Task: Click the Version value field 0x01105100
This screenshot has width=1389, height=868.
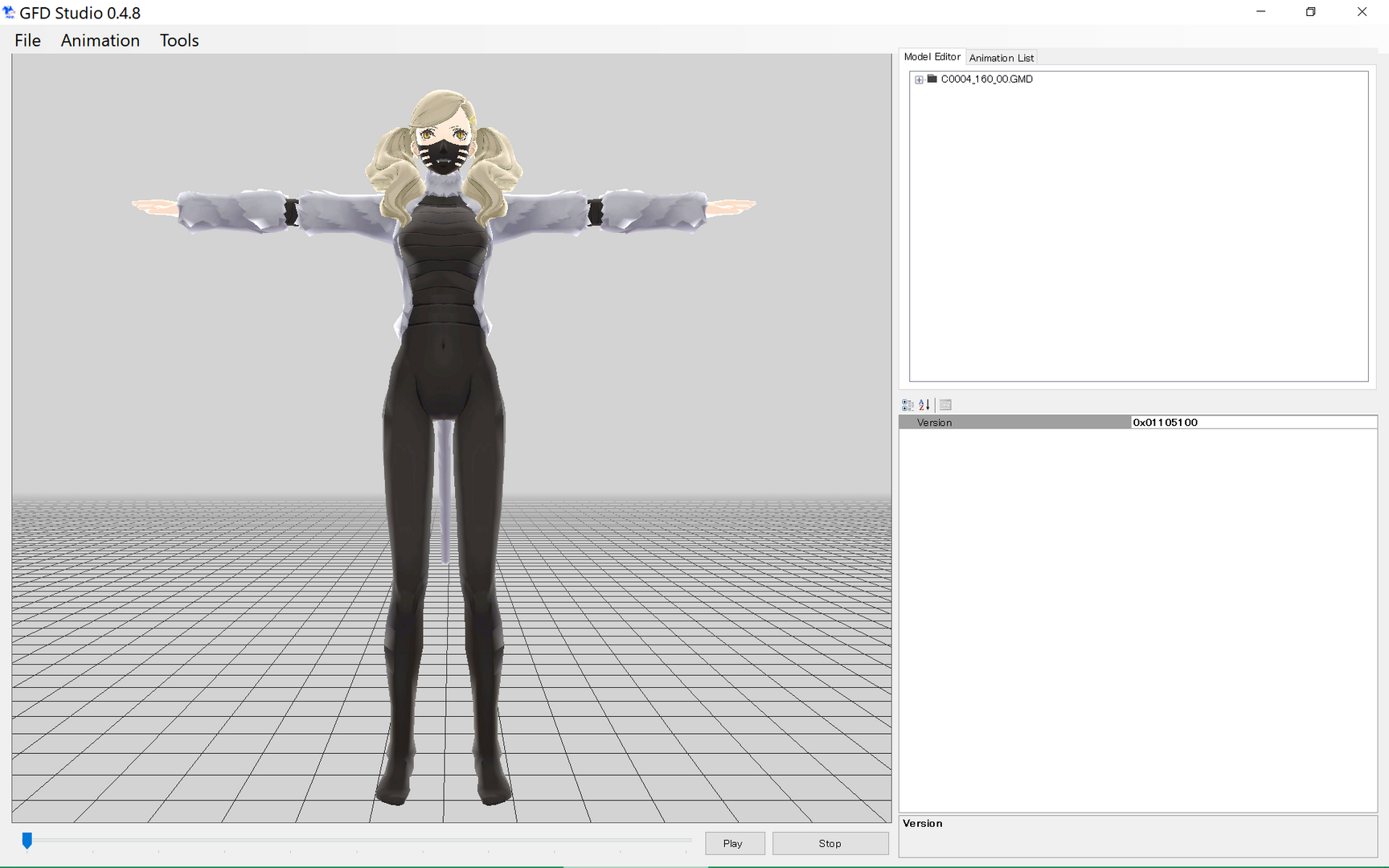Action: pyautogui.click(x=1253, y=422)
